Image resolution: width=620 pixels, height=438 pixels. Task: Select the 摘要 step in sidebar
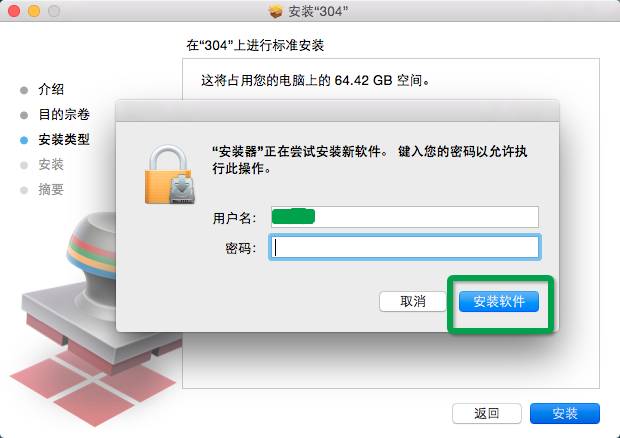(x=51, y=189)
